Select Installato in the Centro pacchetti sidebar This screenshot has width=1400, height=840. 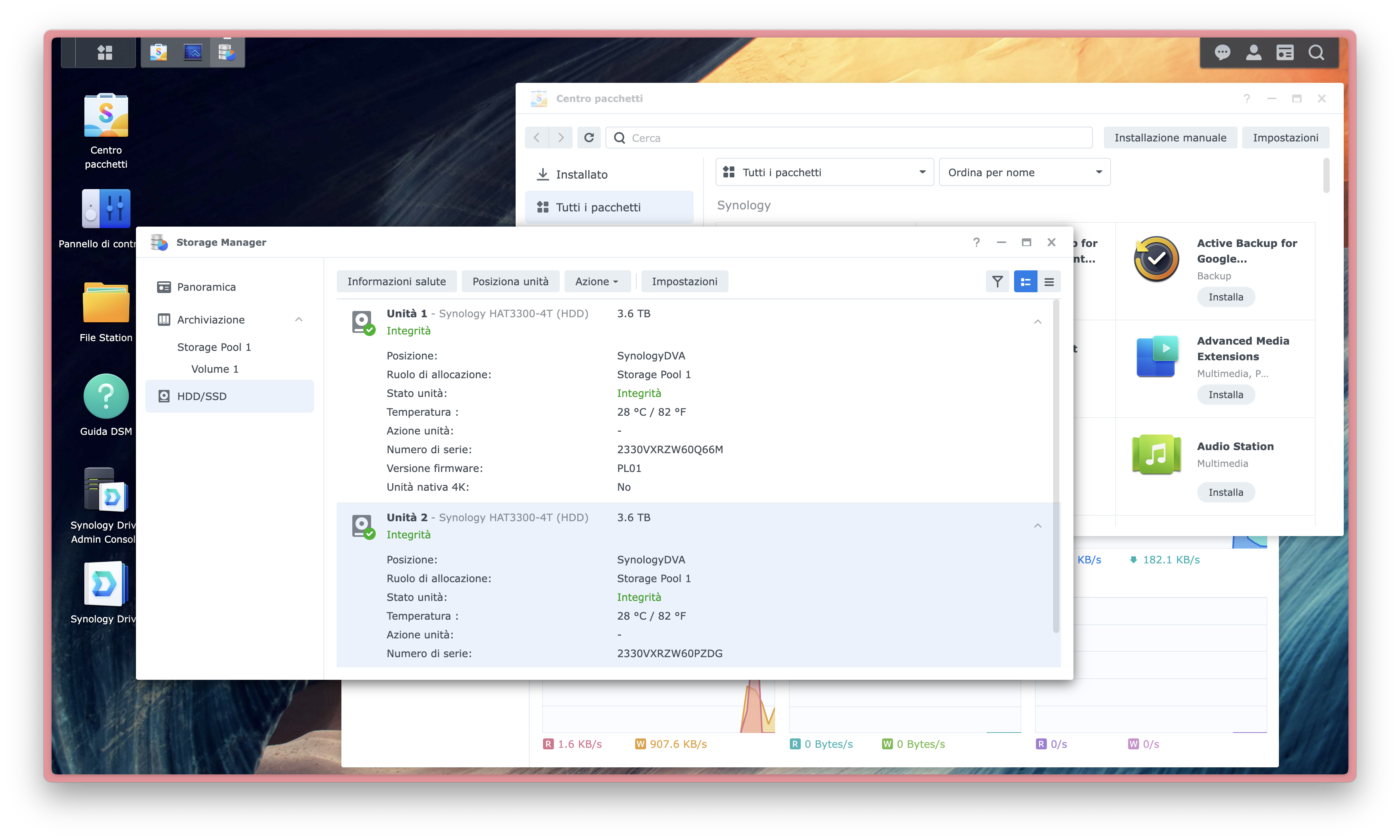click(581, 174)
